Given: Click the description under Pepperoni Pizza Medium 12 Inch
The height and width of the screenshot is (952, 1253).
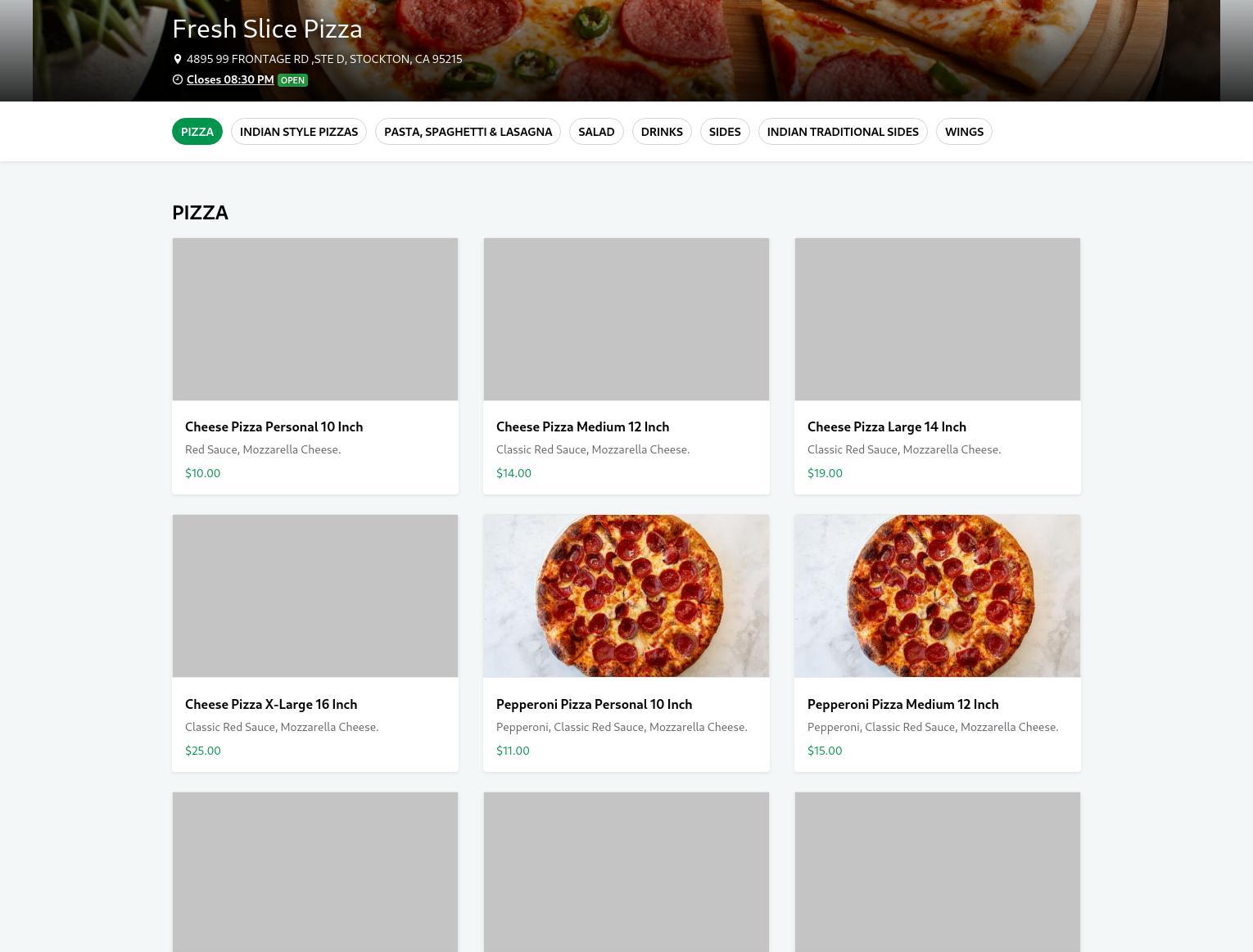Looking at the screenshot, I should [x=933, y=727].
